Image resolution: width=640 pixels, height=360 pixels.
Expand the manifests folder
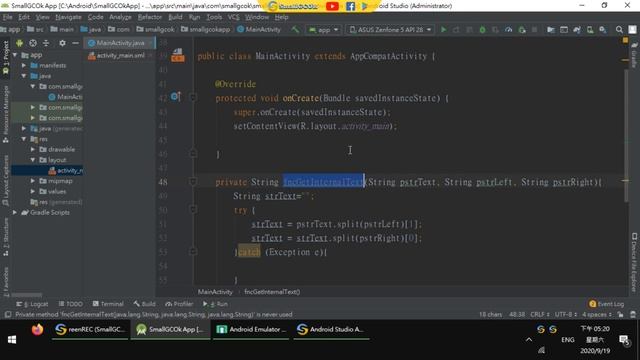click(24, 65)
